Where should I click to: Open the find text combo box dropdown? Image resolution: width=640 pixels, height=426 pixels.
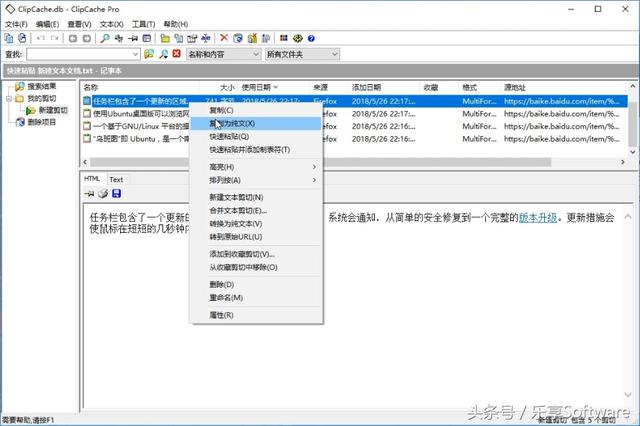[x=136, y=54]
